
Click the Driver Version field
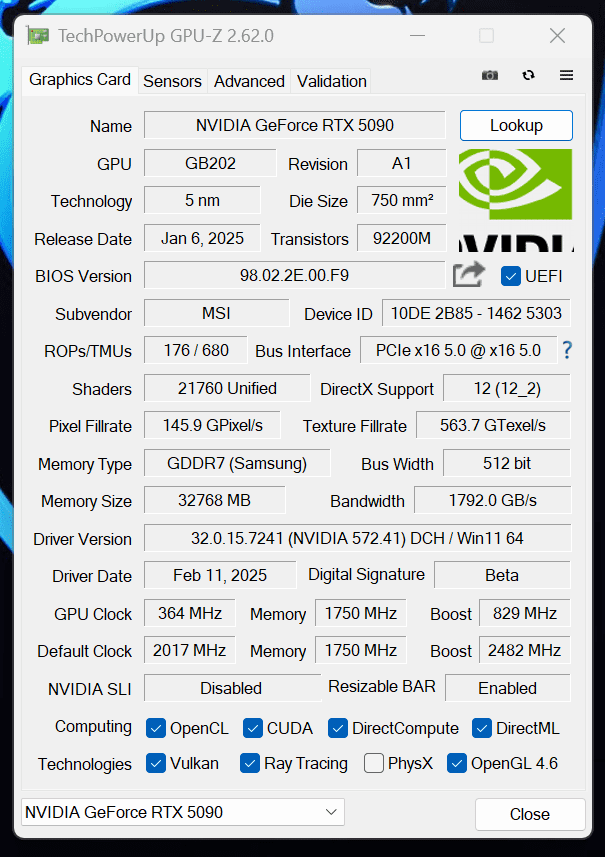[x=357, y=538]
